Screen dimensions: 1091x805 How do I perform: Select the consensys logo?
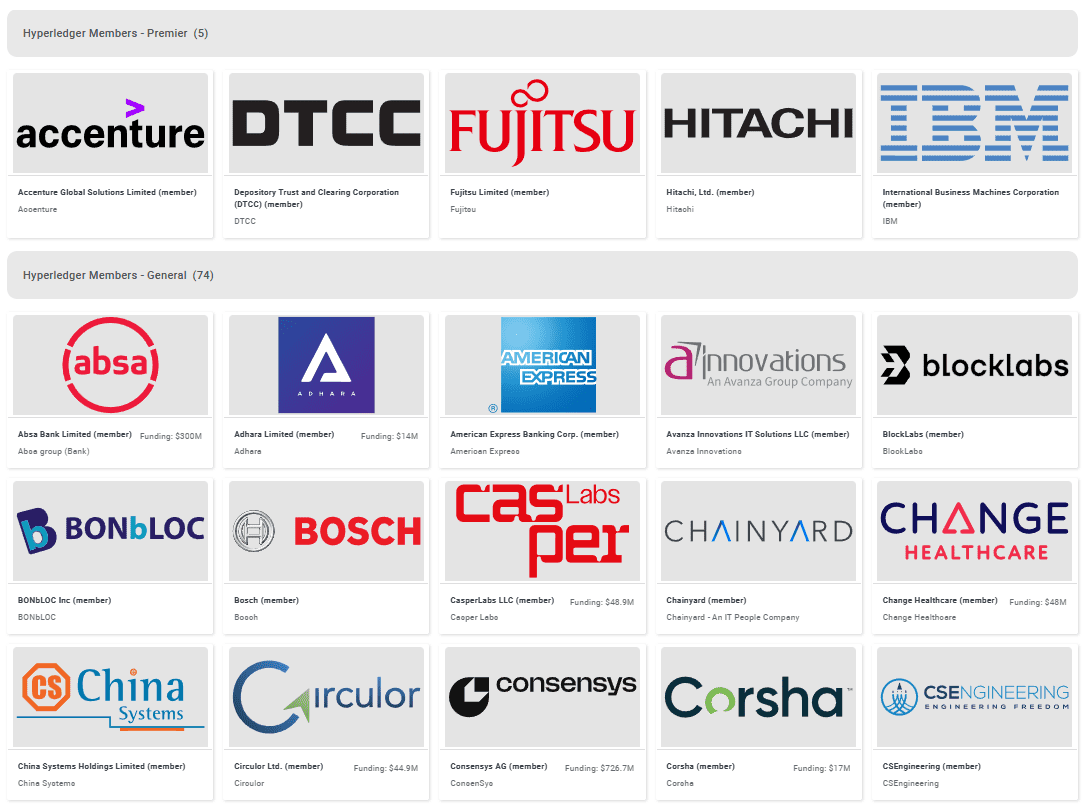click(x=542, y=697)
